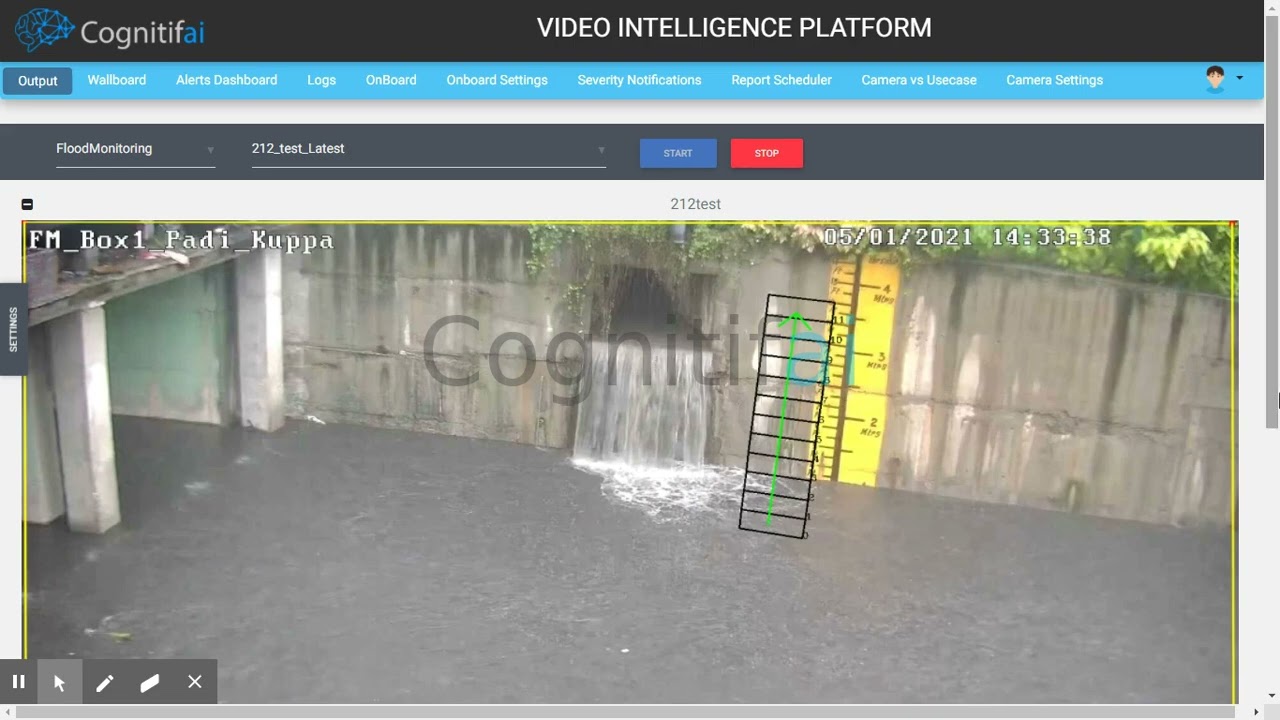
Task: Collapse the 212test camera panel
Action: click(27, 204)
